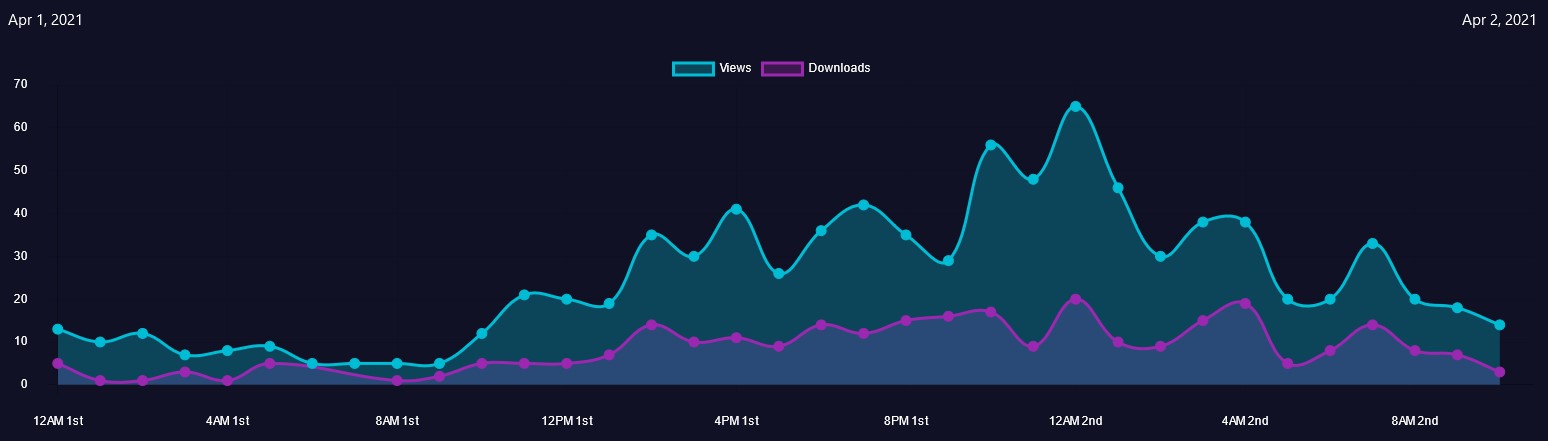1548x441 pixels.
Task: Click the Apr 1, 2021 start date label
Action: [x=45, y=20]
